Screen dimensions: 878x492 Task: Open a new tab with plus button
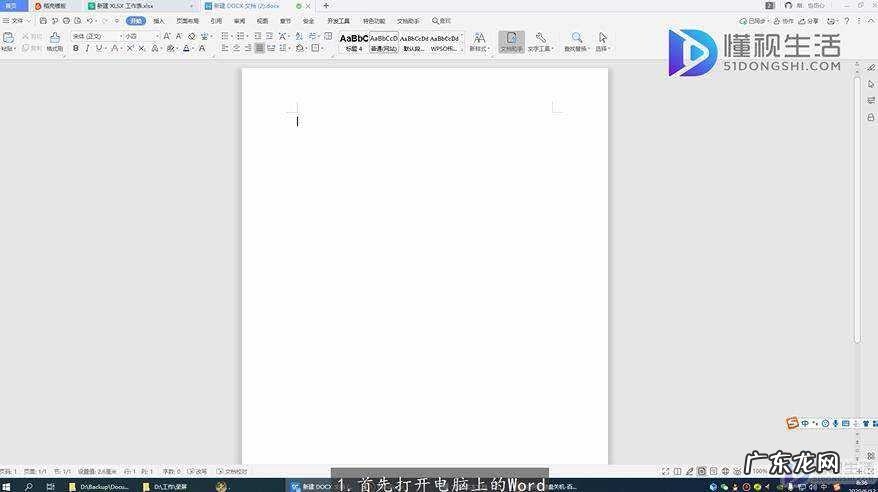pyautogui.click(x=326, y=6)
